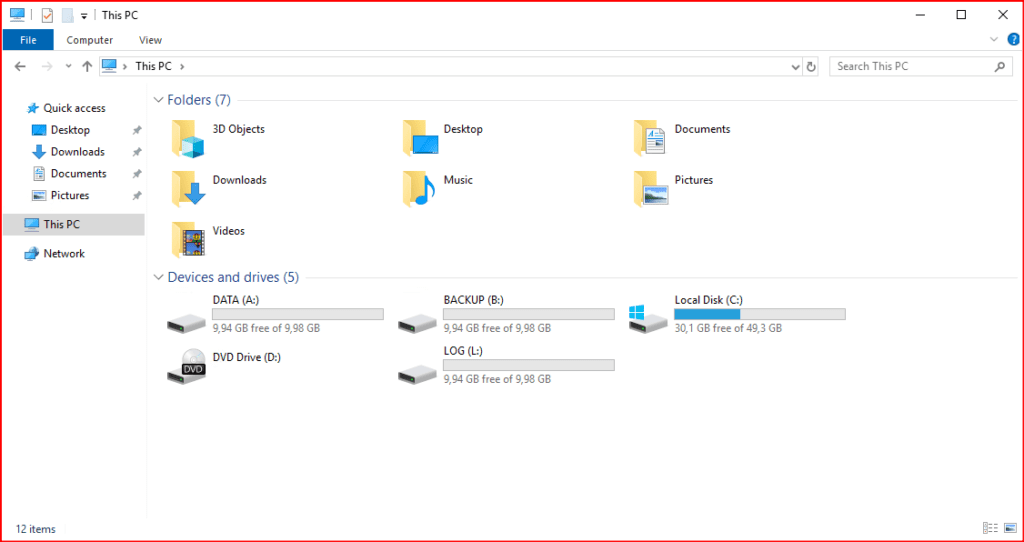Screen dimensions: 1024x542
Task: Switch to the View ribbon tab
Action: coord(150,40)
